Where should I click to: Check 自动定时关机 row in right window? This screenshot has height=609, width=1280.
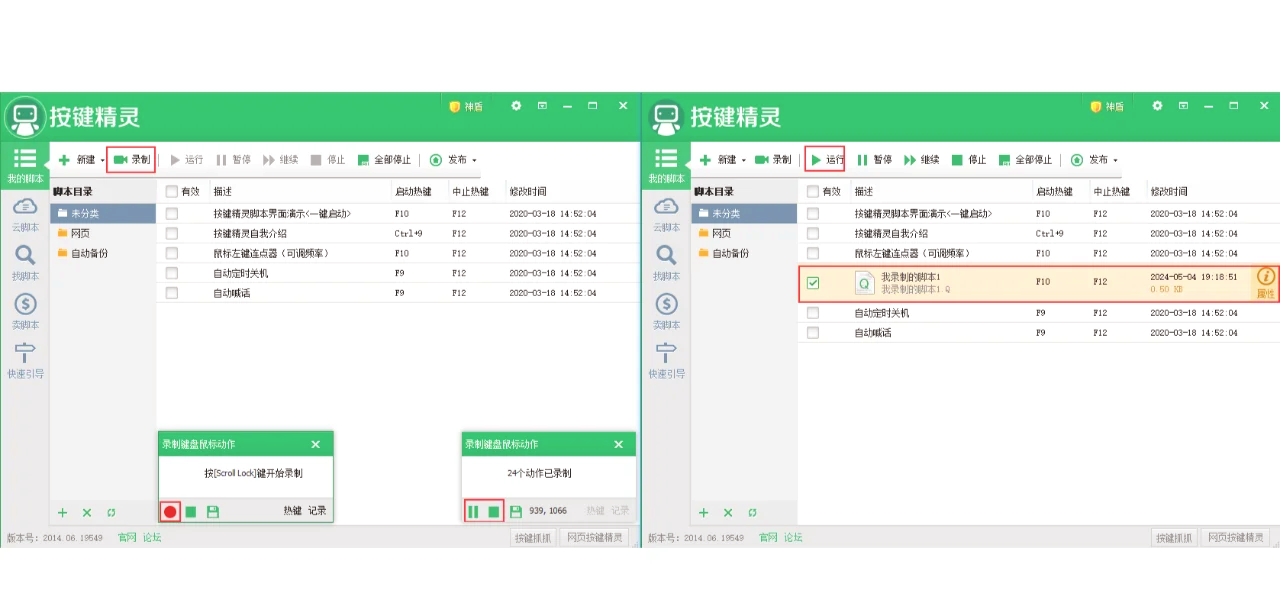[813, 313]
